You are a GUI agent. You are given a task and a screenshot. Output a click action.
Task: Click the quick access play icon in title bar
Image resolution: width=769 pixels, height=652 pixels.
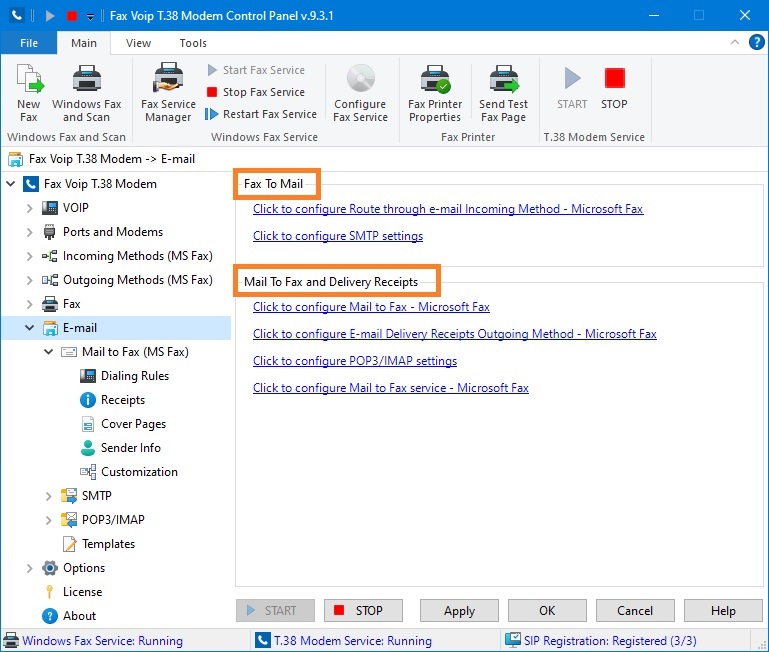coord(50,16)
